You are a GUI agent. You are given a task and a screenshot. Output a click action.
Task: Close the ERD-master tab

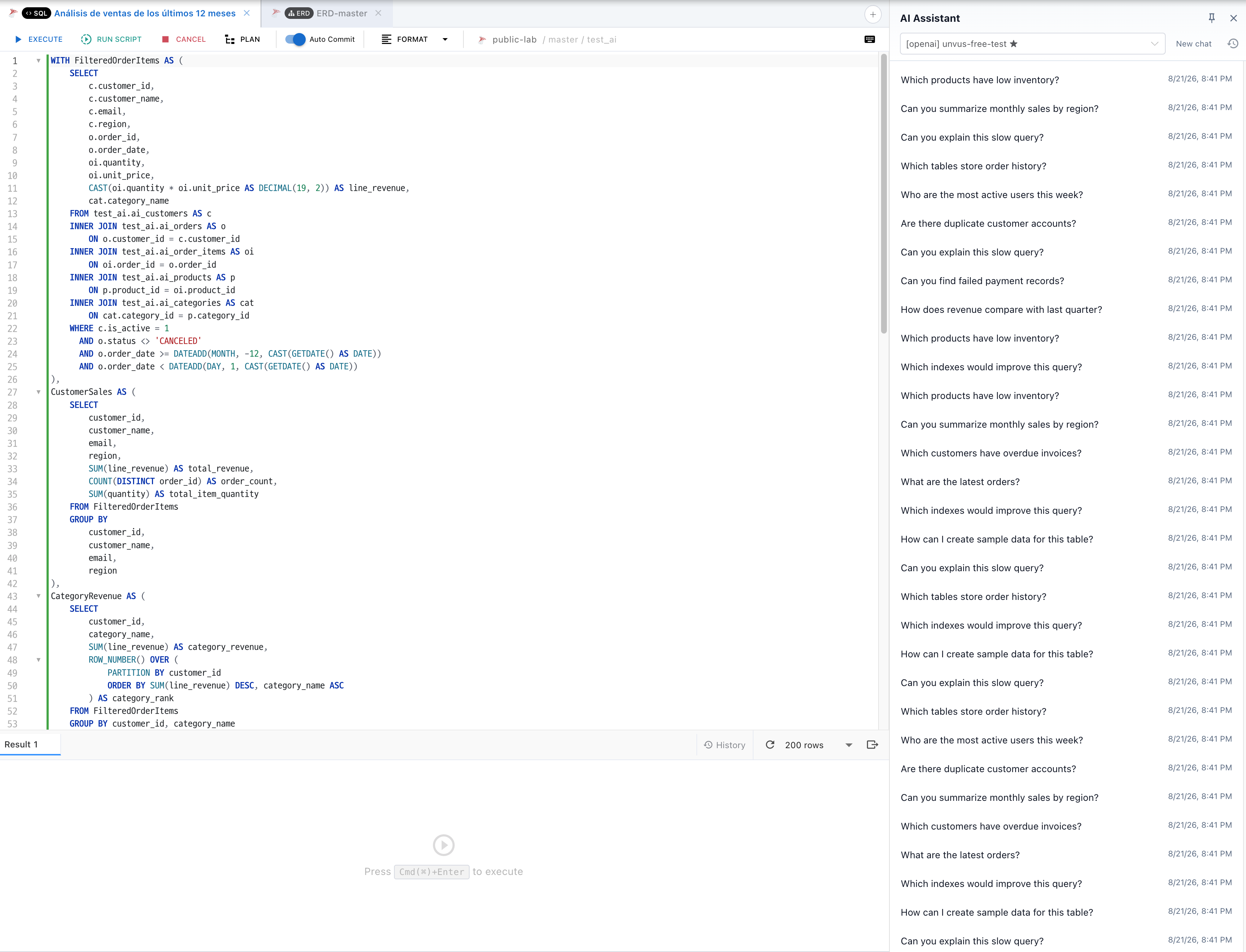click(378, 13)
